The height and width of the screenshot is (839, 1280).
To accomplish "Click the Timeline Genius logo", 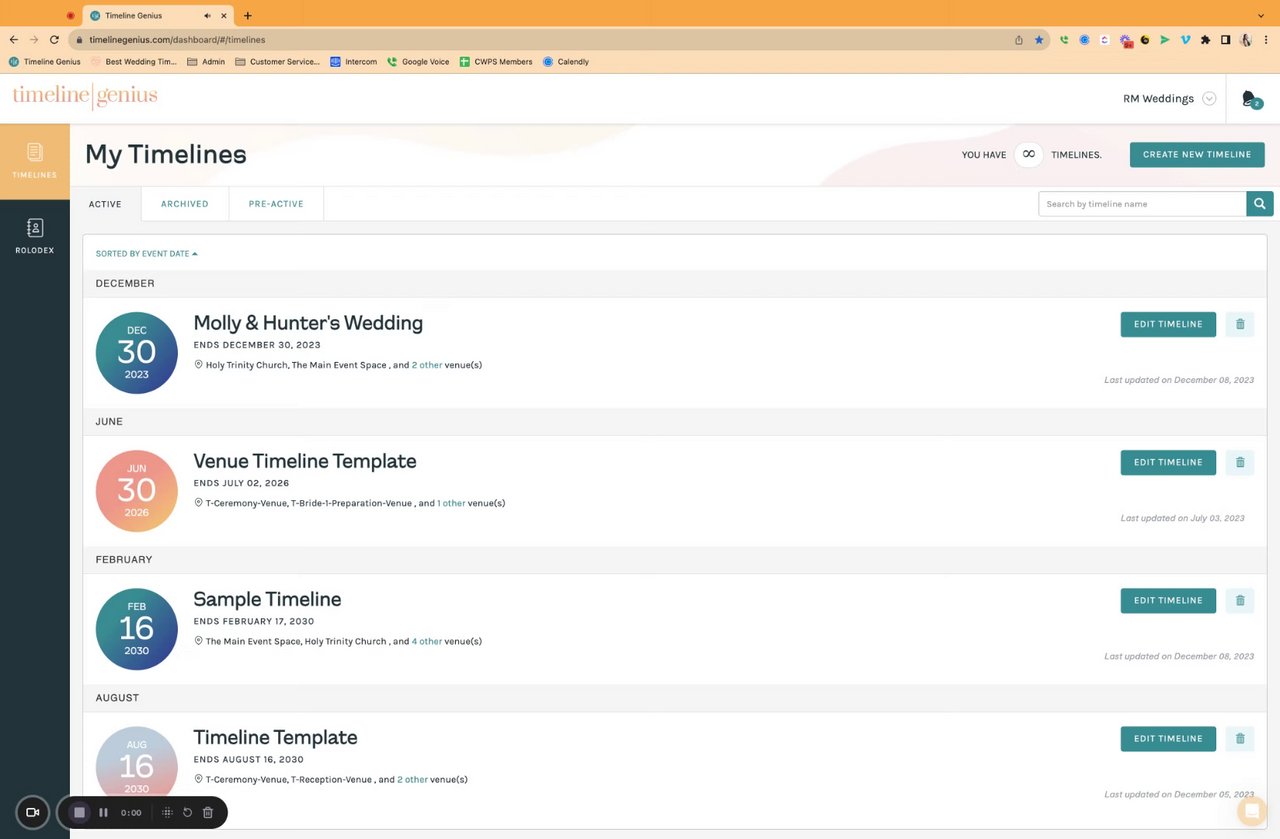I will click(x=85, y=96).
